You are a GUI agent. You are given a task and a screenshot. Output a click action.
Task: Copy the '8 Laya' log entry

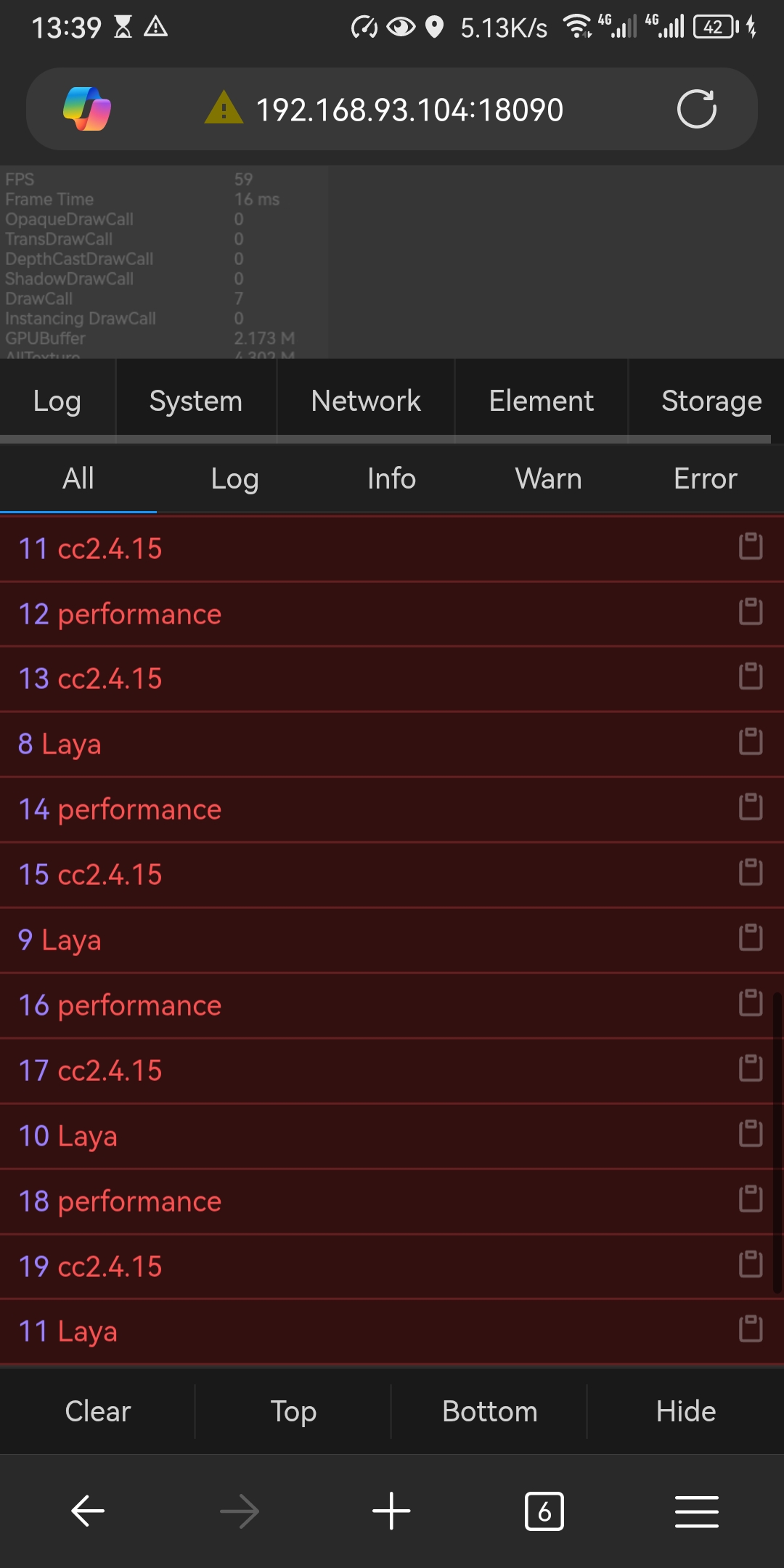(751, 742)
